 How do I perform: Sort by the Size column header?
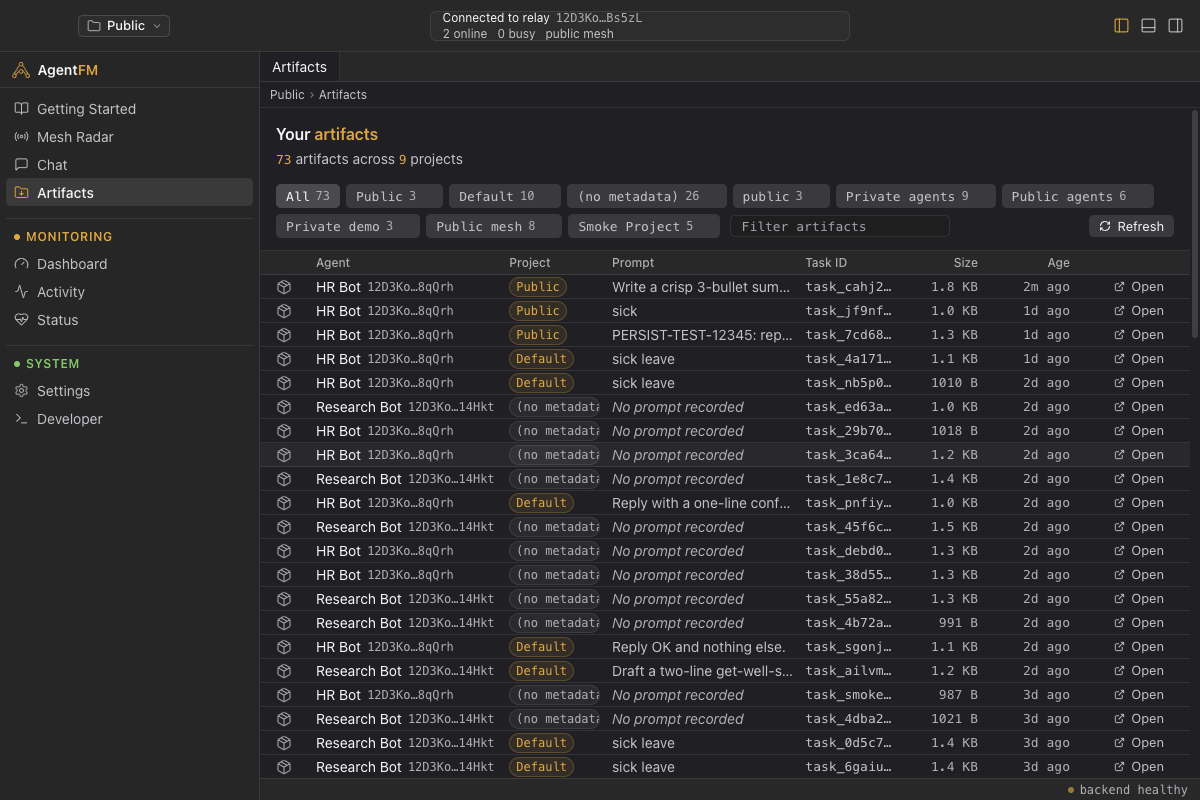click(965, 263)
